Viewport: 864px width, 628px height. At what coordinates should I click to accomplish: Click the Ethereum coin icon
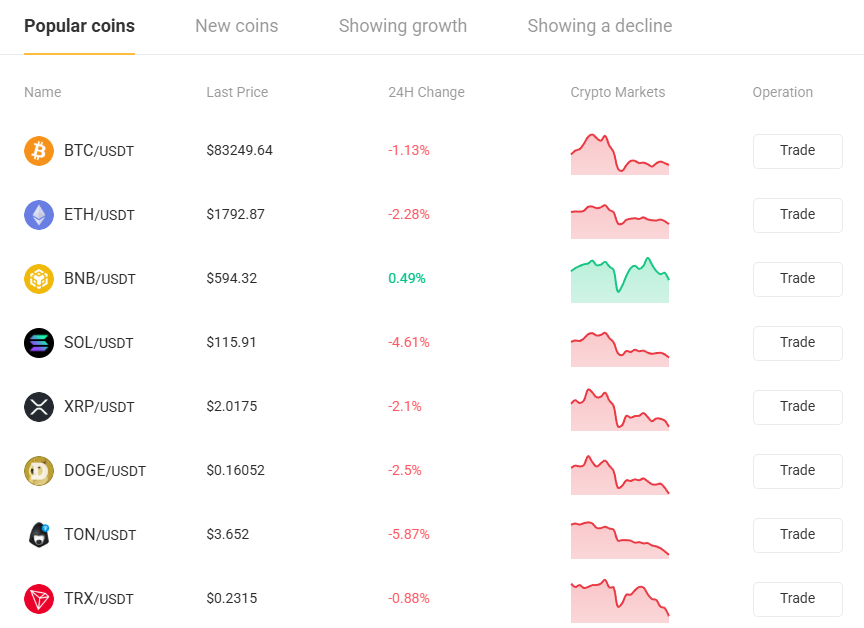(39, 215)
